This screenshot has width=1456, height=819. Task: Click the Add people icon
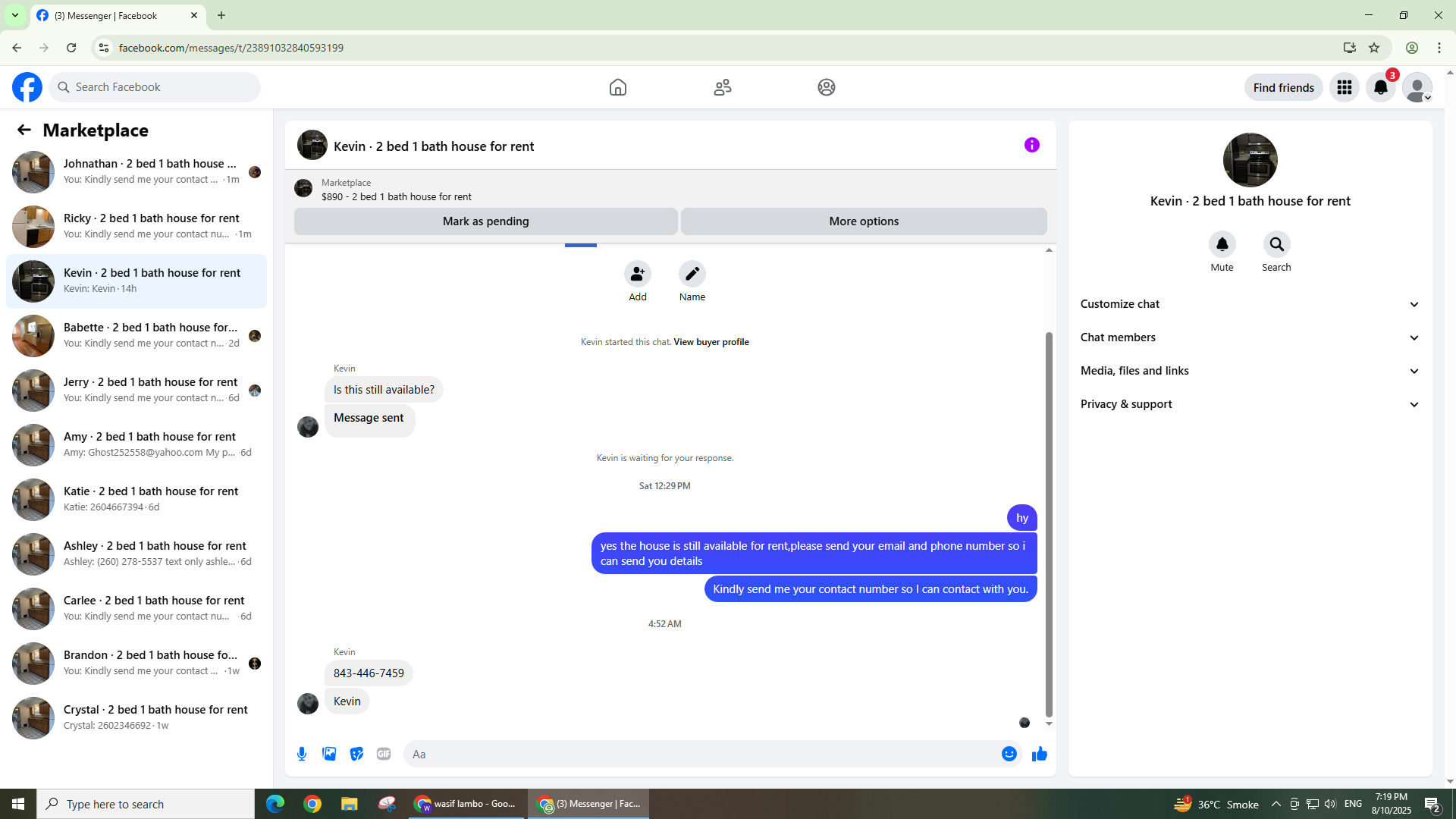point(637,274)
